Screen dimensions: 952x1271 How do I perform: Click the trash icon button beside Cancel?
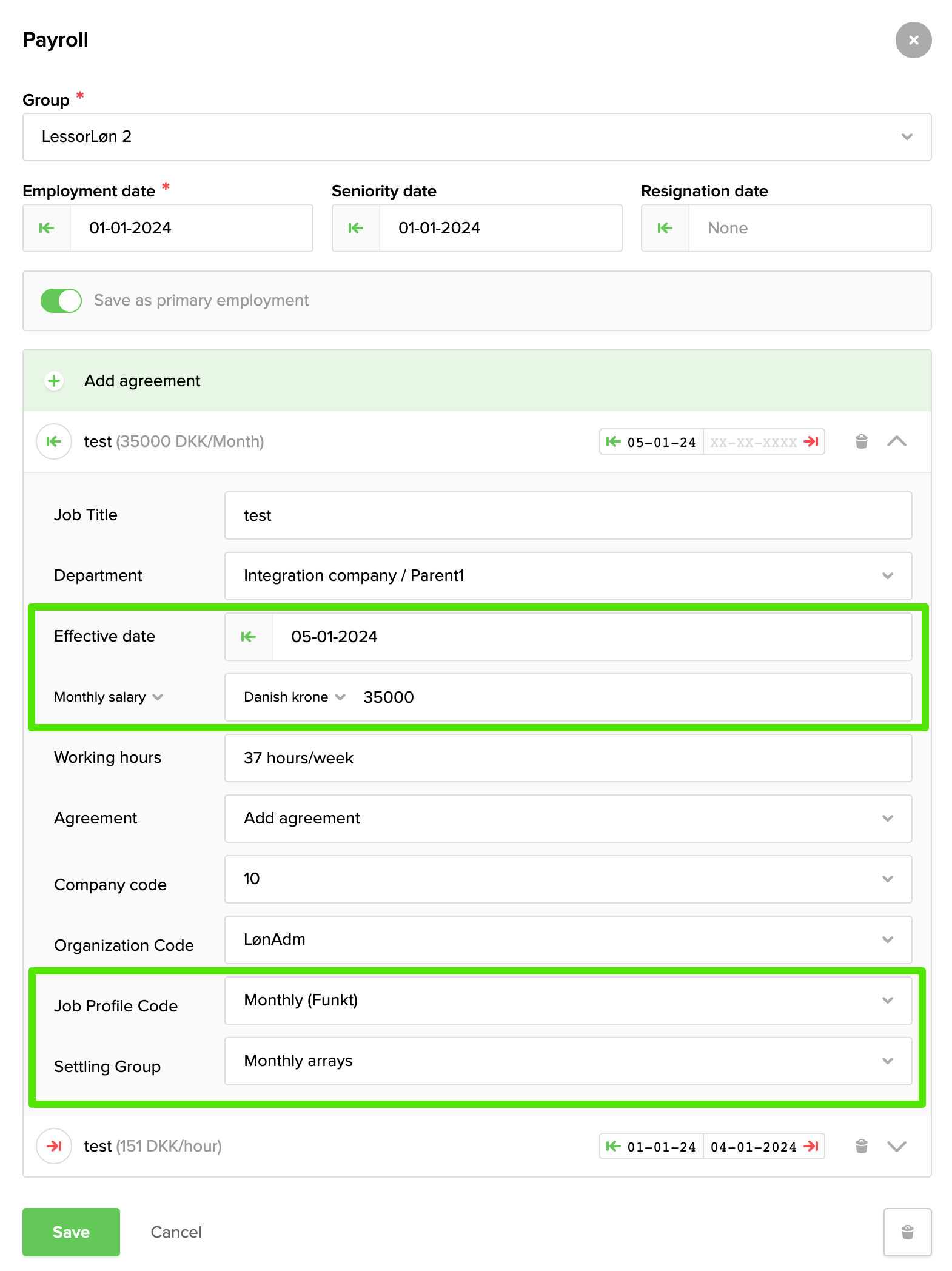907,1232
